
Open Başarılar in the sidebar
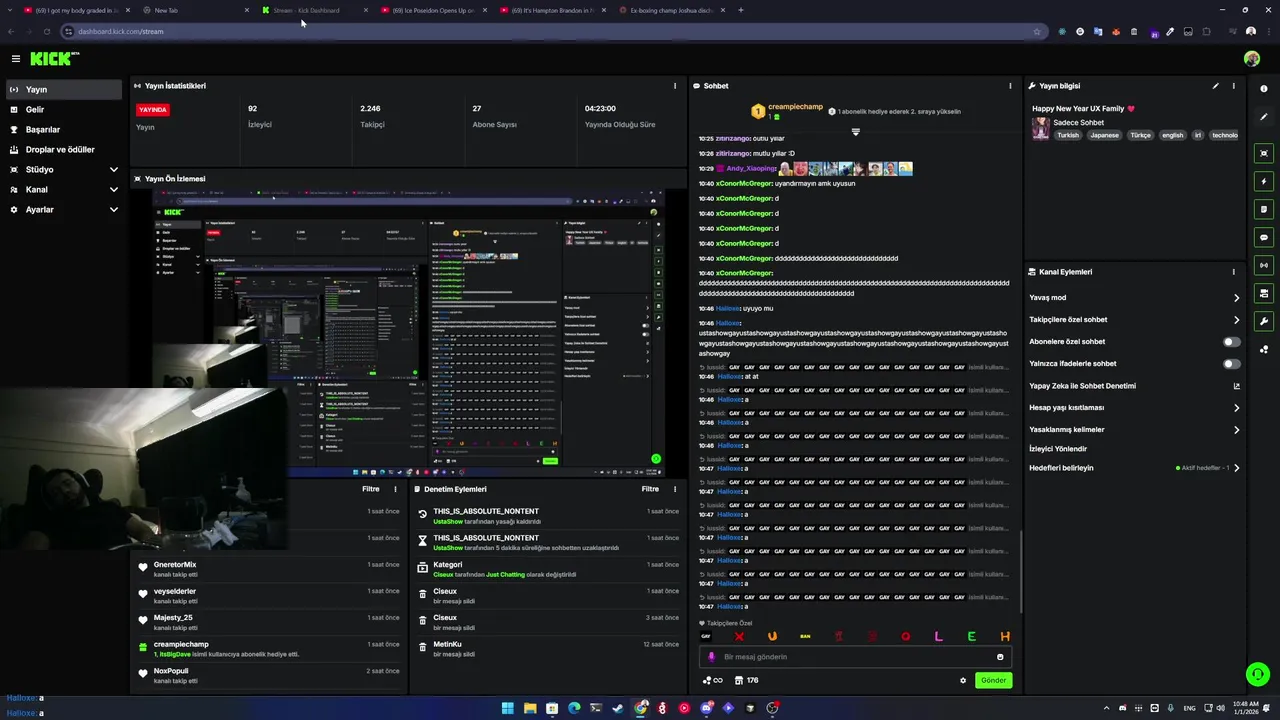pyautogui.click(x=64, y=129)
